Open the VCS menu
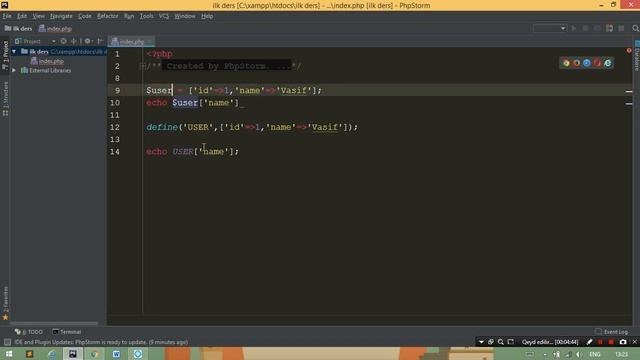The image size is (640, 360). pyautogui.click(x=164, y=16)
